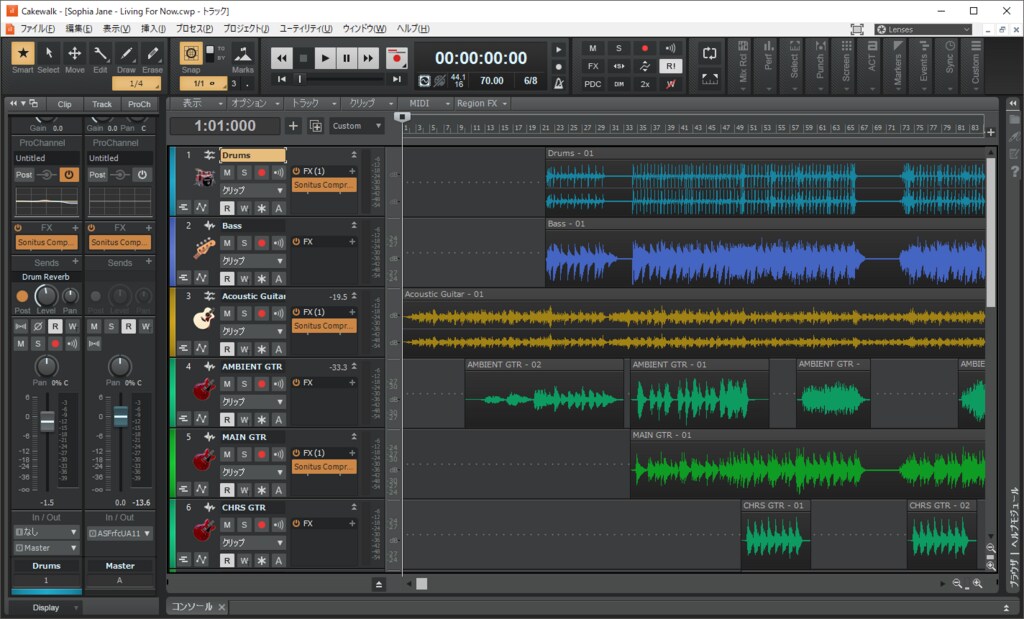Select the Smart tool
The width and height of the screenshot is (1024, 619).
pyautogui.click(x=23, y=54)
